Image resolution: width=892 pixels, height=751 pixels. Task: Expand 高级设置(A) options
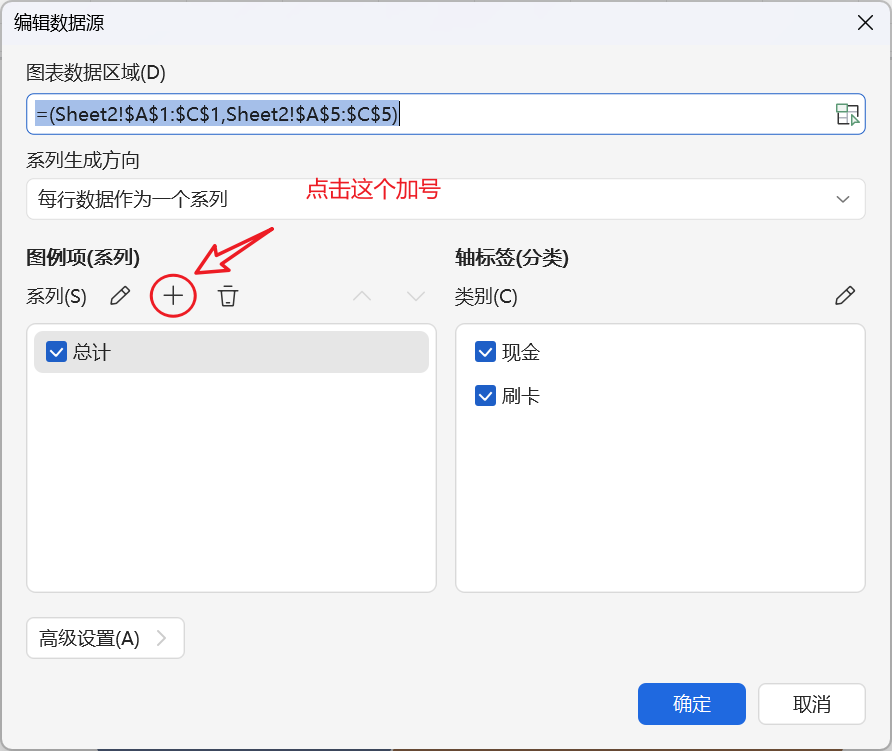105,638
